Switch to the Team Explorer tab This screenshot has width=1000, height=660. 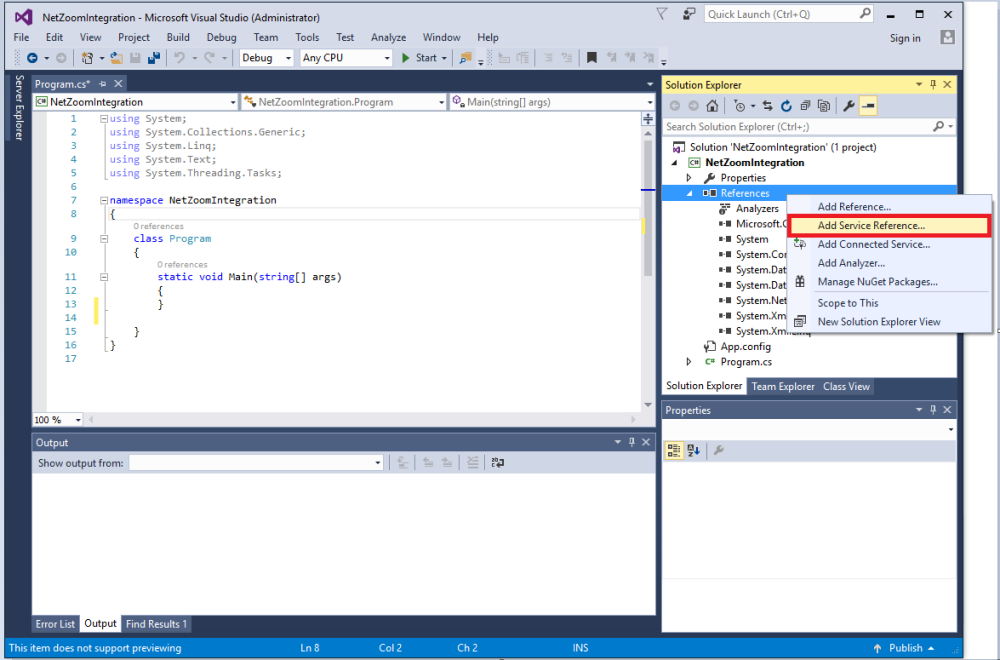[x=783, y=386]
